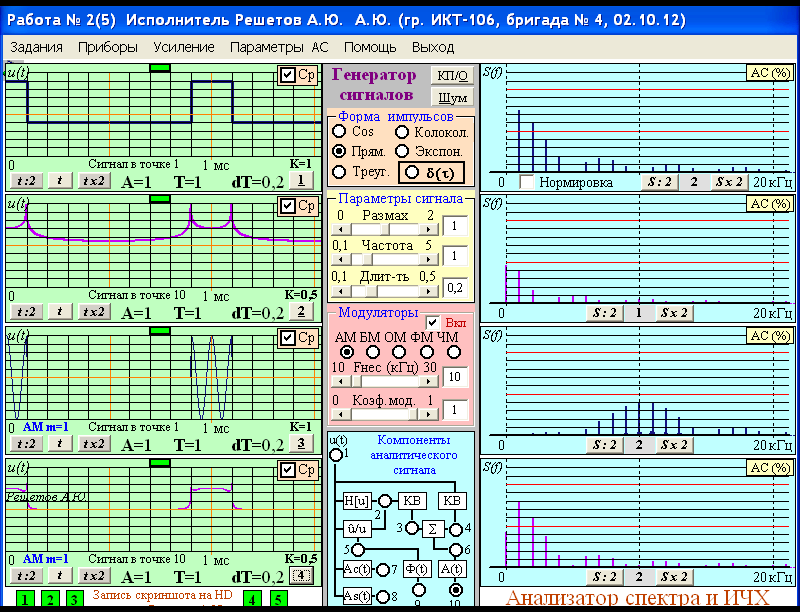Screen dimensions: 800x612
Task: Click channel button 3 on third oscilloscope
Action: [x=301, y=444]
